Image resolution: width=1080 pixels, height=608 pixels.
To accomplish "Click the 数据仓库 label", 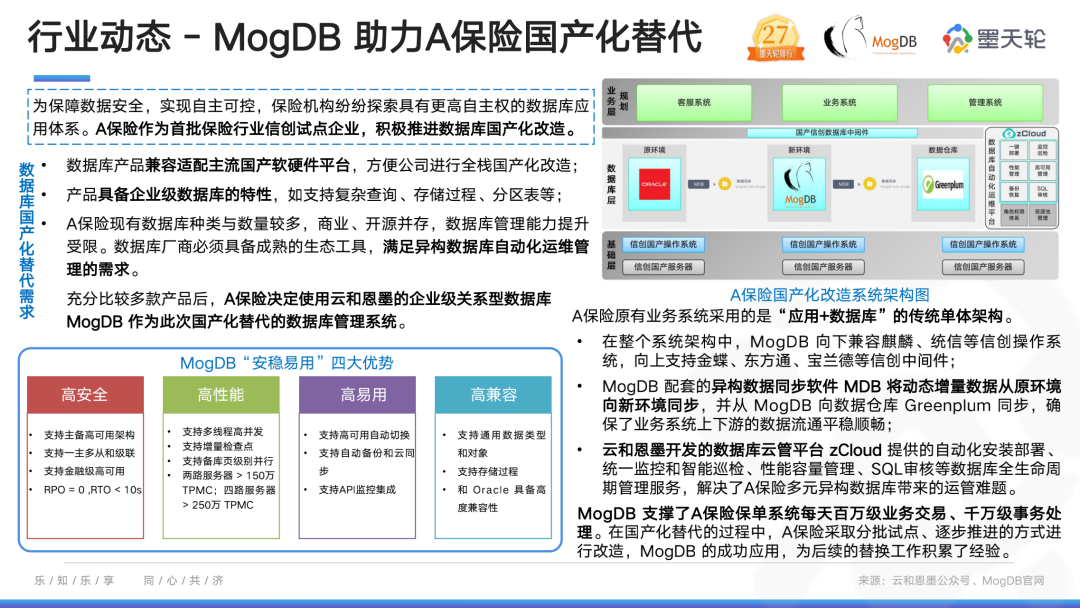I will pos(944,149).
